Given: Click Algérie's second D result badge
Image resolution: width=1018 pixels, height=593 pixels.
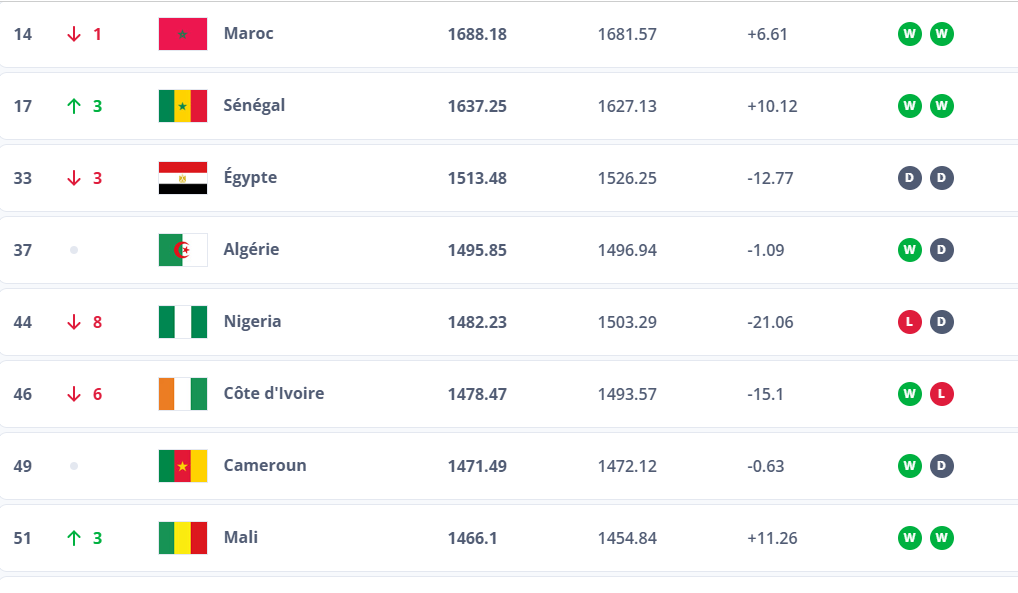Looking at the screenshot, I should tap(942, 250).
